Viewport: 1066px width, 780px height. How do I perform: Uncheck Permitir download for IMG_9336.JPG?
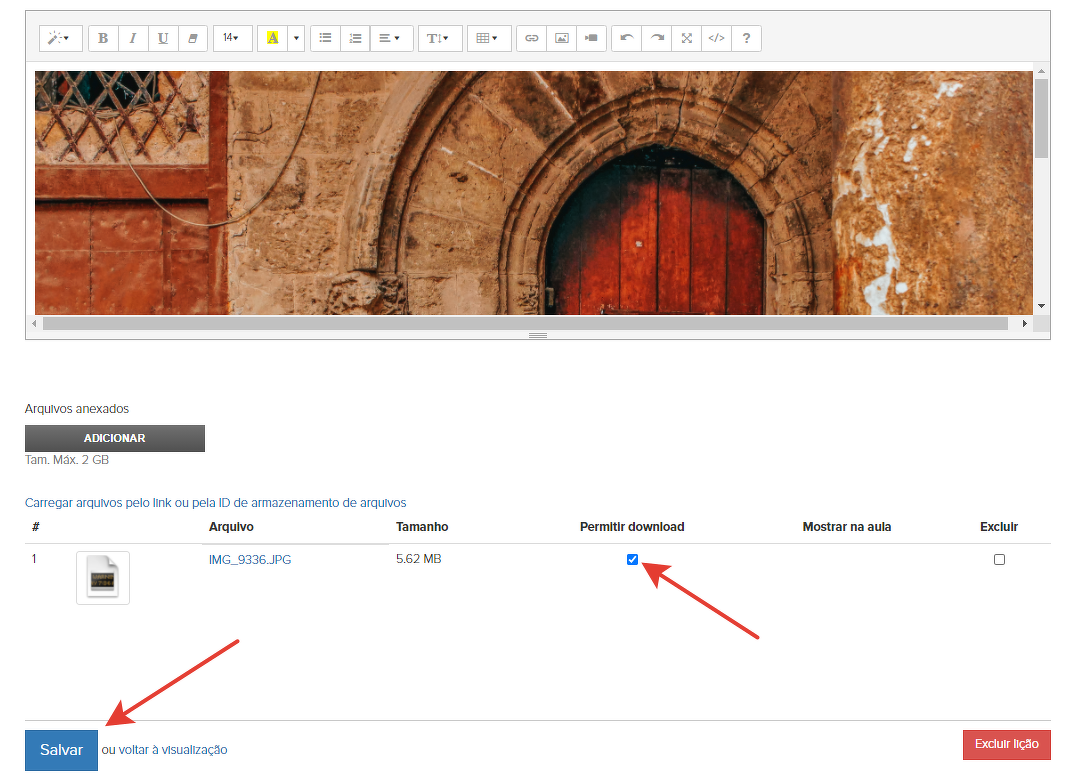[x=632, y=559]
